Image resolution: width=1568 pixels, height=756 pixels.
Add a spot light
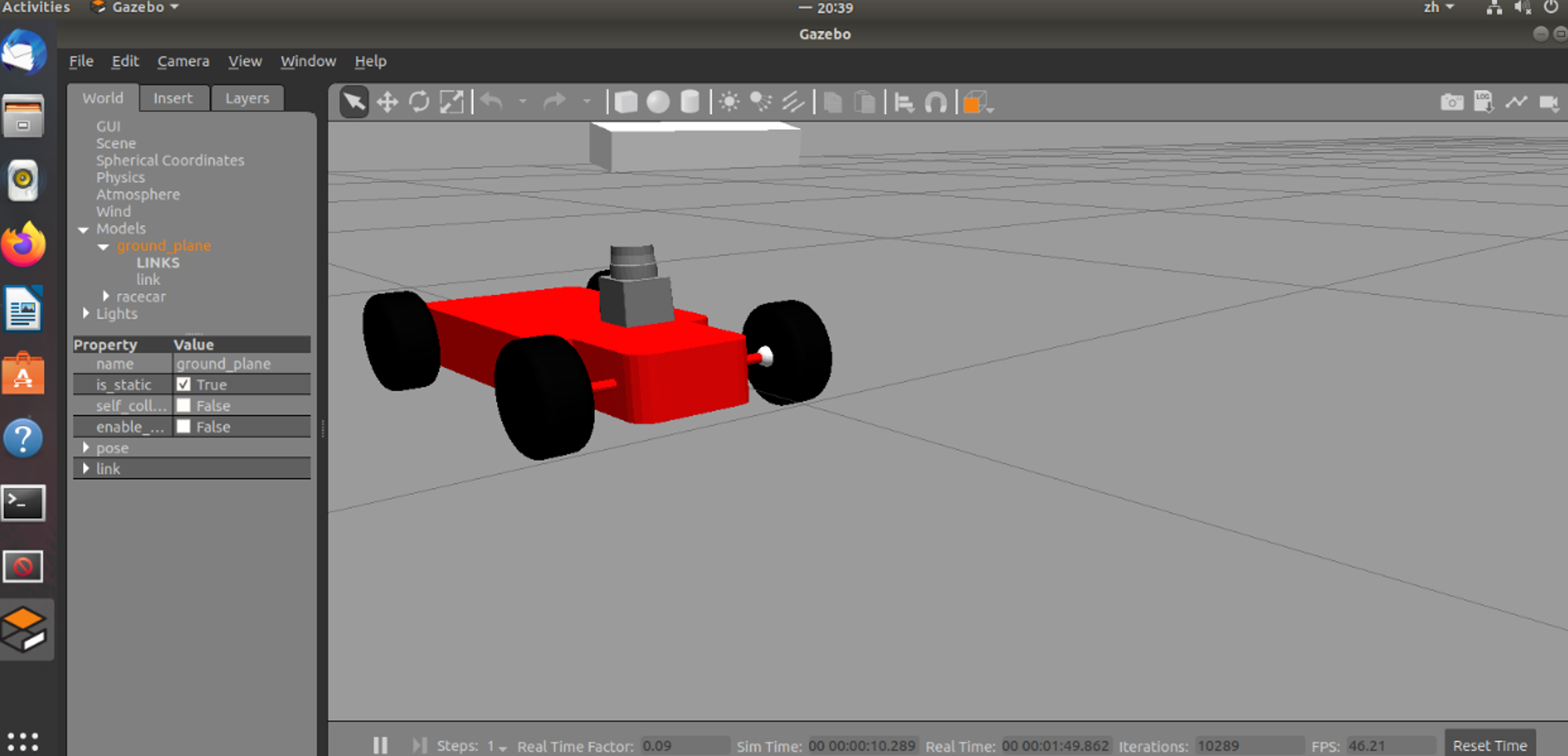tap(761, 102)
